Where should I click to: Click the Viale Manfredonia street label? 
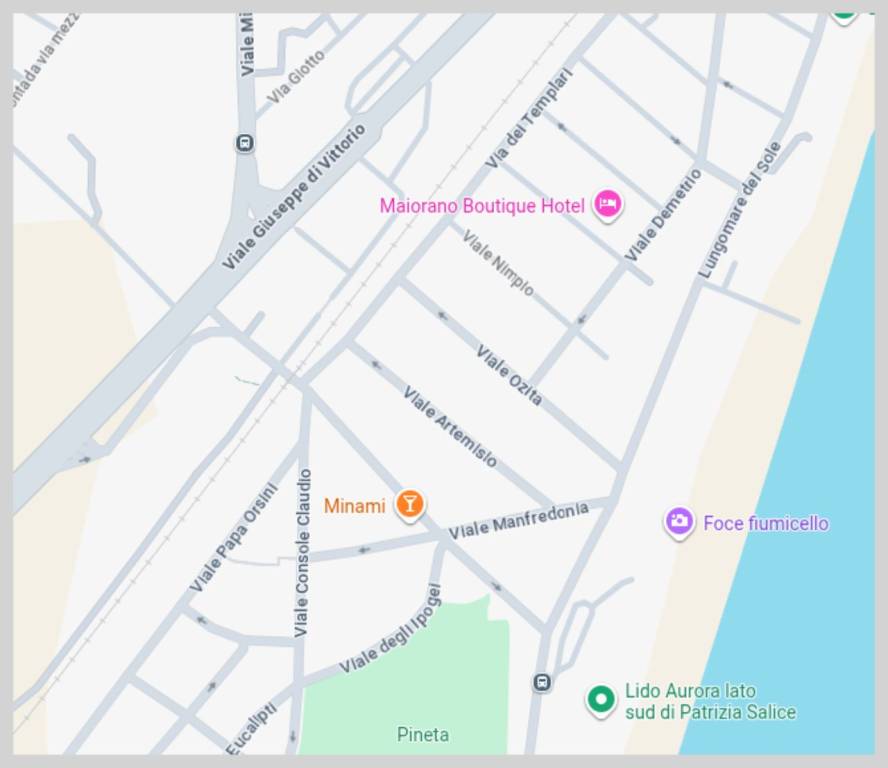click(518, 521)
